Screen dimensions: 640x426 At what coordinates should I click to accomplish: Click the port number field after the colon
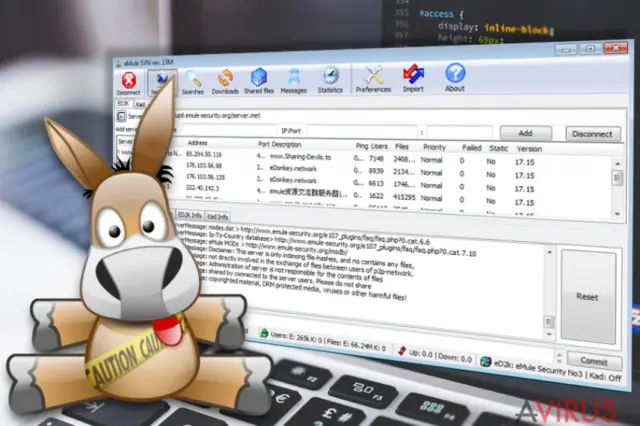460,133
